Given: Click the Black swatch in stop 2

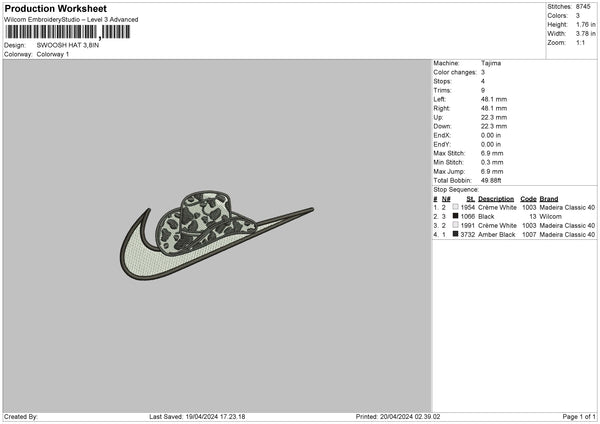Looking at the screenshot, I should 455,216.
